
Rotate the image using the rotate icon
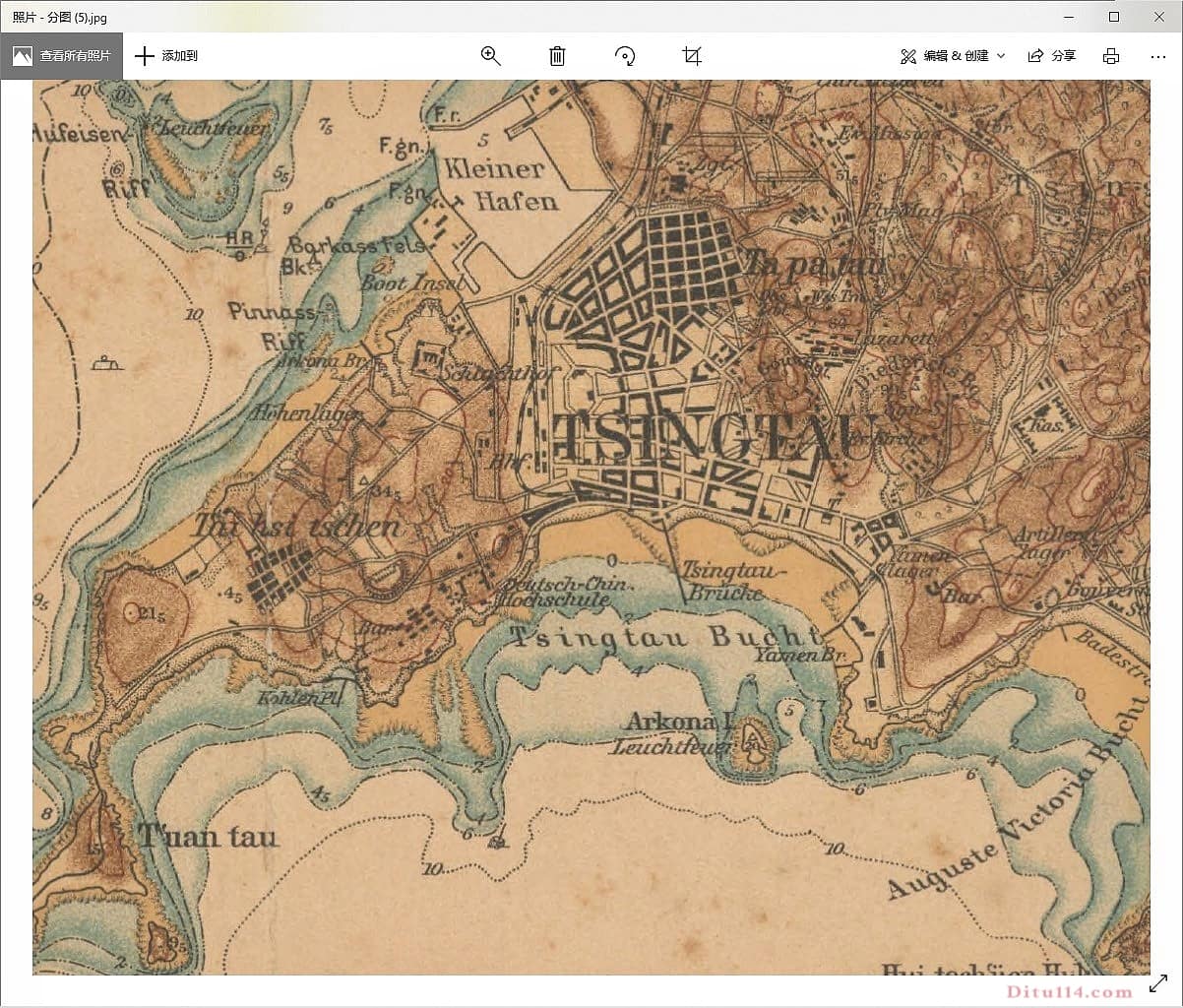pos(625,56)
